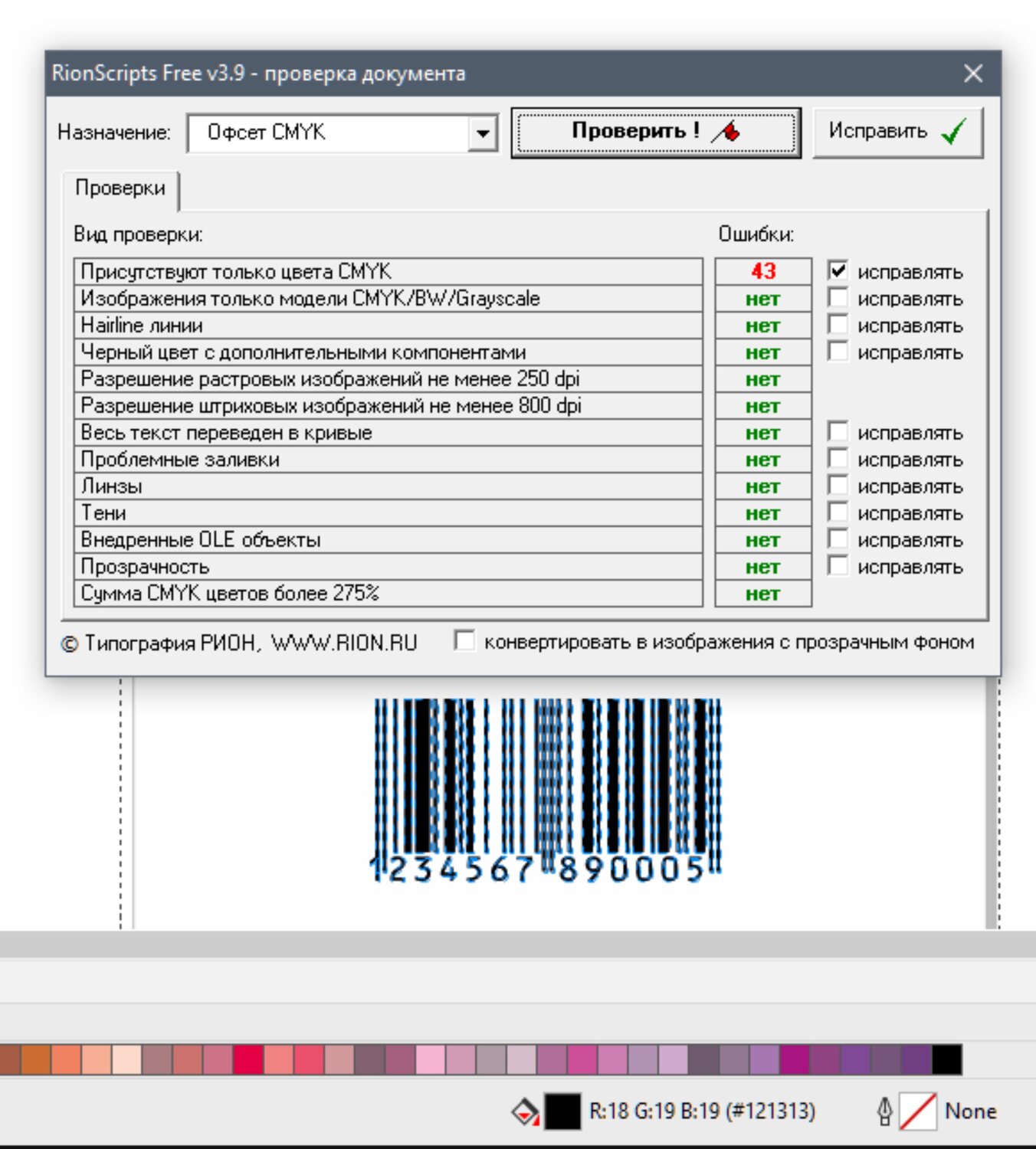
Task: Pick the black swatch in the color palette
Action: pyautogui.click(x=947, y=1060)
